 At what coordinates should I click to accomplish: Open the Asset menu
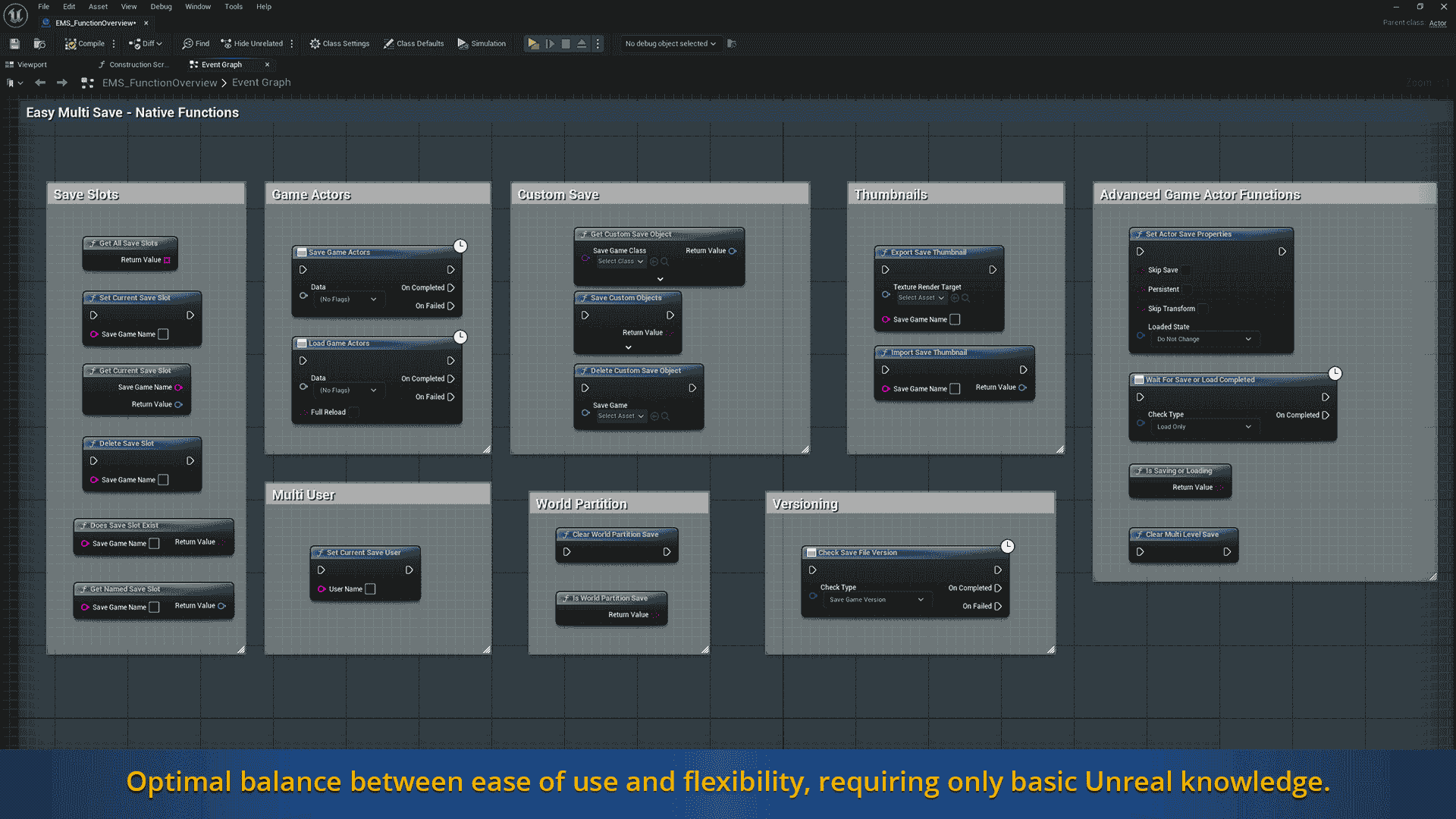coord(99,7)
